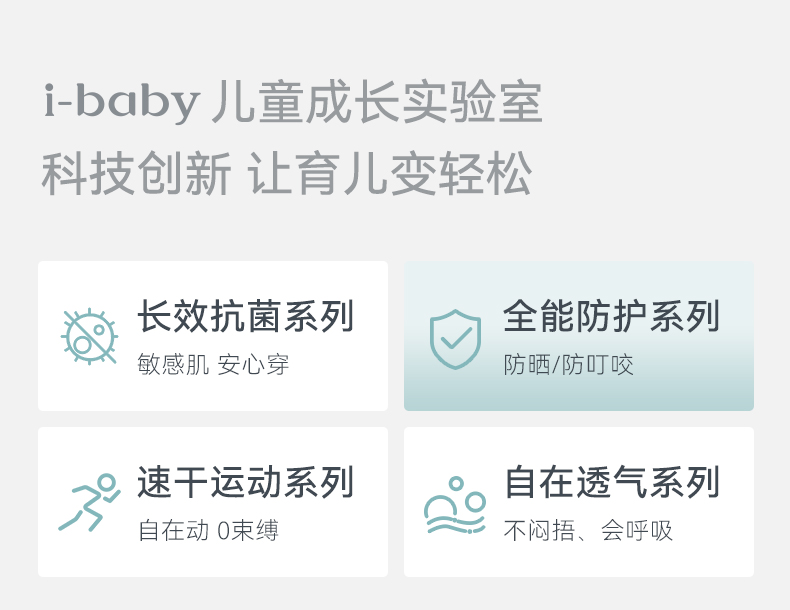Click the antibacterial germ icon
This screenshot has height=610, width=790.
(x=89, y=336)
